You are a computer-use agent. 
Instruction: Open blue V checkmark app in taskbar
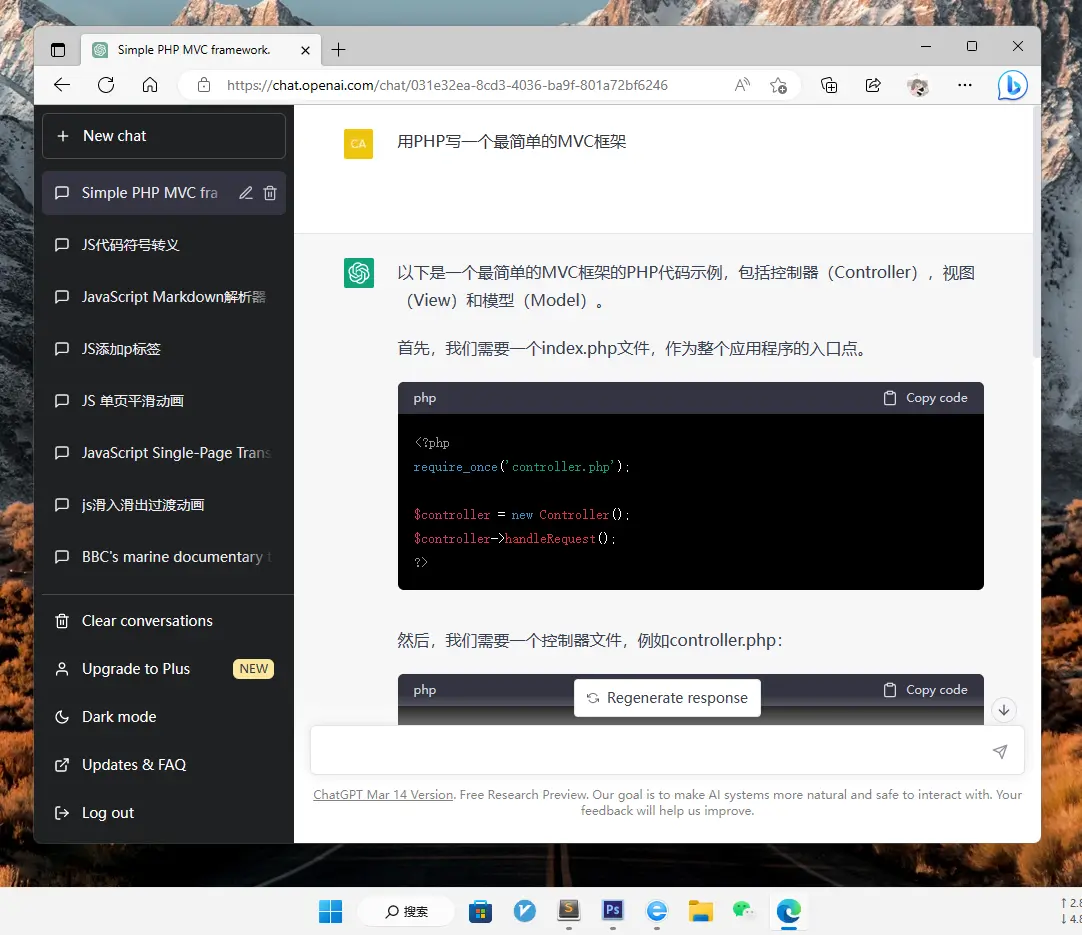point(524,912)
